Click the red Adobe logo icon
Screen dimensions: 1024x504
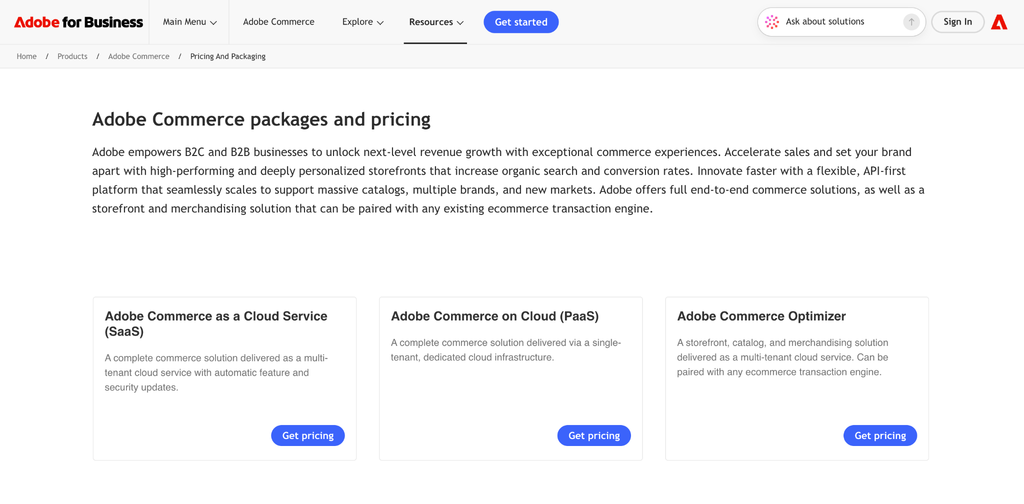pos(999,22)
